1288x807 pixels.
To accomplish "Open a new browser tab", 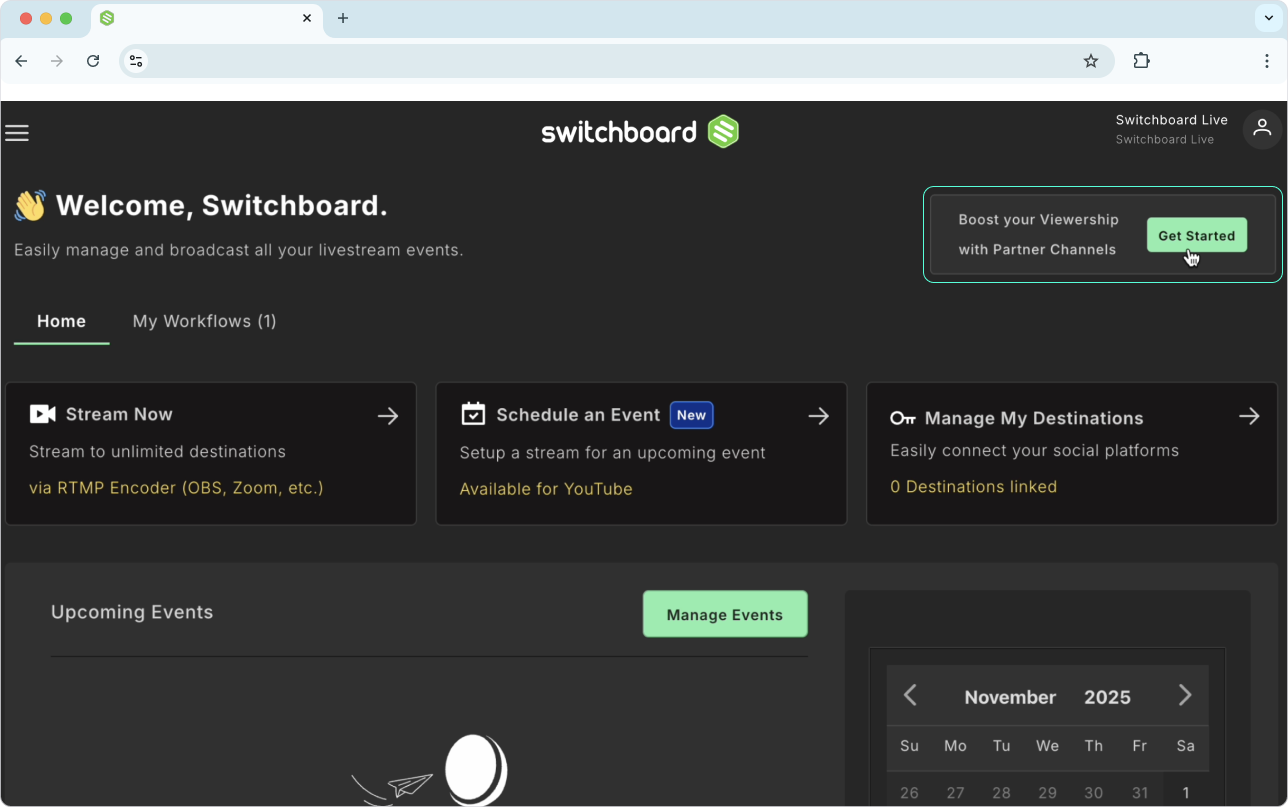I will click(x=343, y=18).
